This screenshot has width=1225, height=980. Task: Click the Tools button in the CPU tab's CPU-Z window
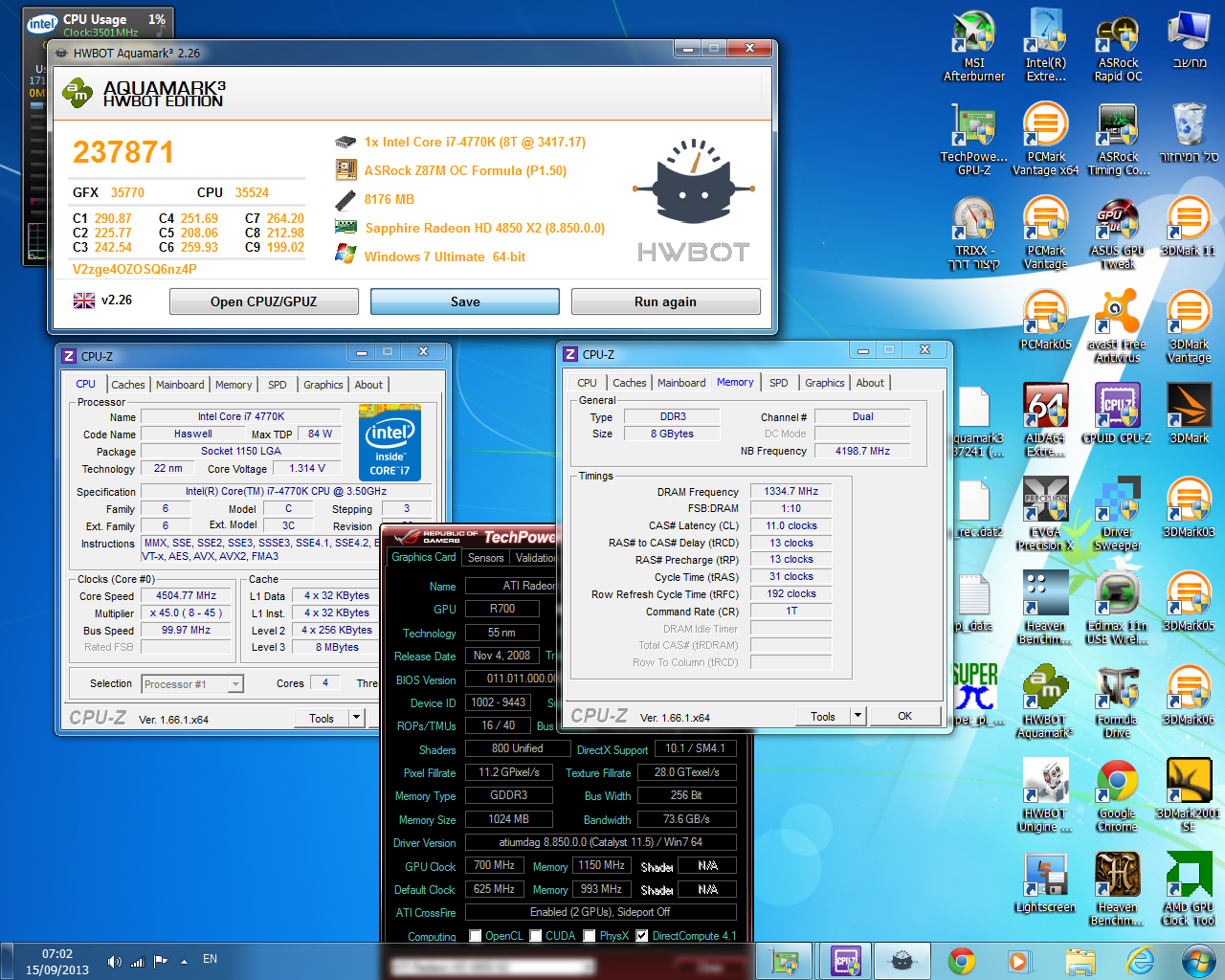click(x=322, y=718)
